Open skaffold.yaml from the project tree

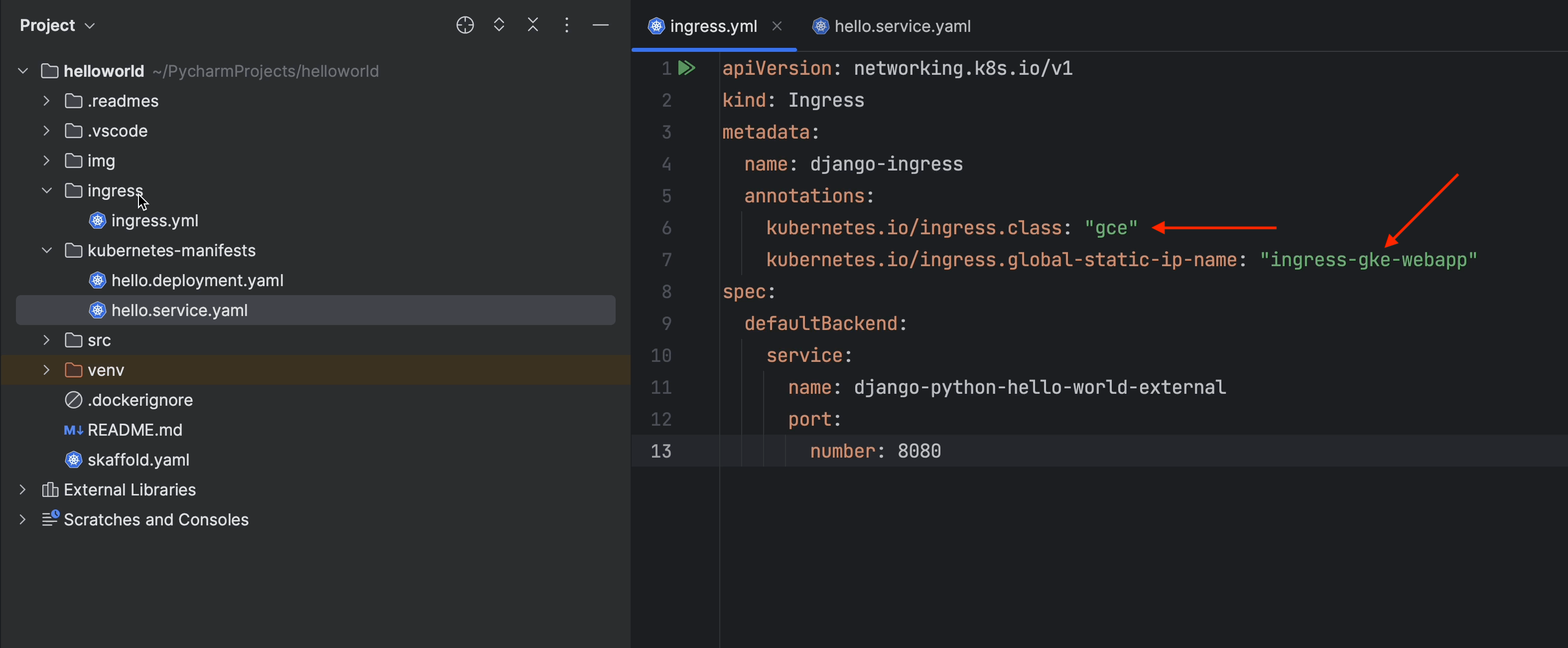point(138,460)
